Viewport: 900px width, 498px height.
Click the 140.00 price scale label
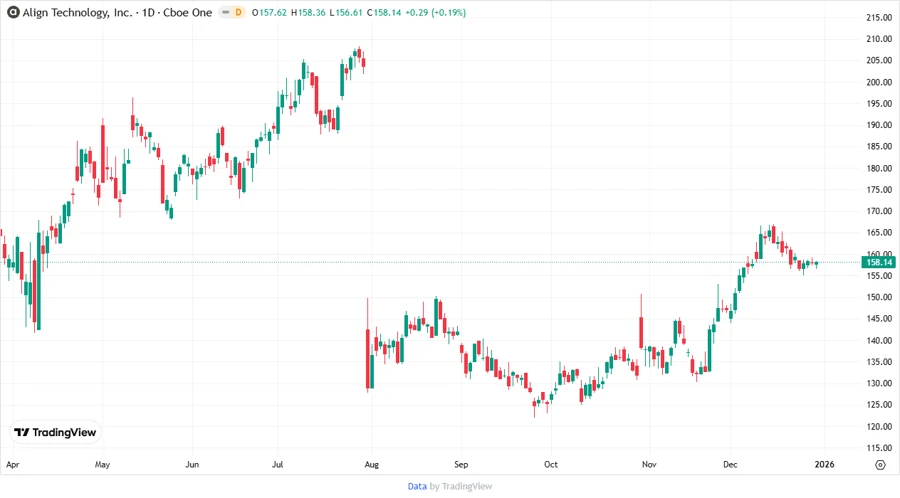(879, 340)
